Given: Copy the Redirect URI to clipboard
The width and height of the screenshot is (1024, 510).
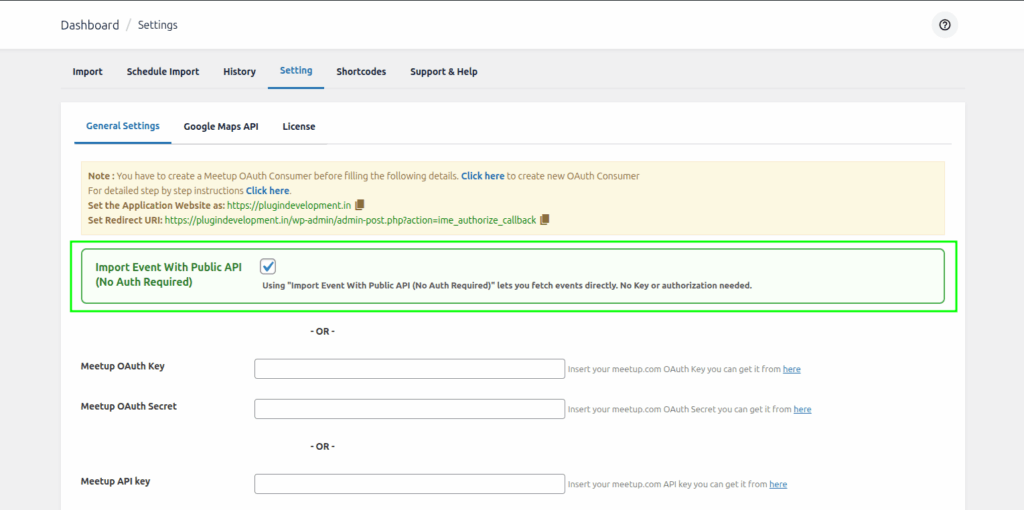Looking at the screenshot, I should tap(545, 220).
